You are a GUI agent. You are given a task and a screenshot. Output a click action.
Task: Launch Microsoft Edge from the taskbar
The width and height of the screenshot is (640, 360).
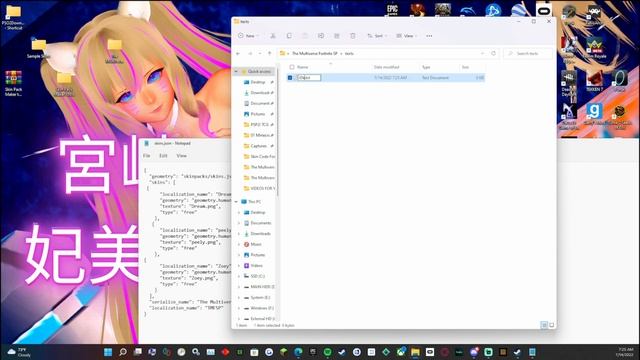(x=298, y=352)
